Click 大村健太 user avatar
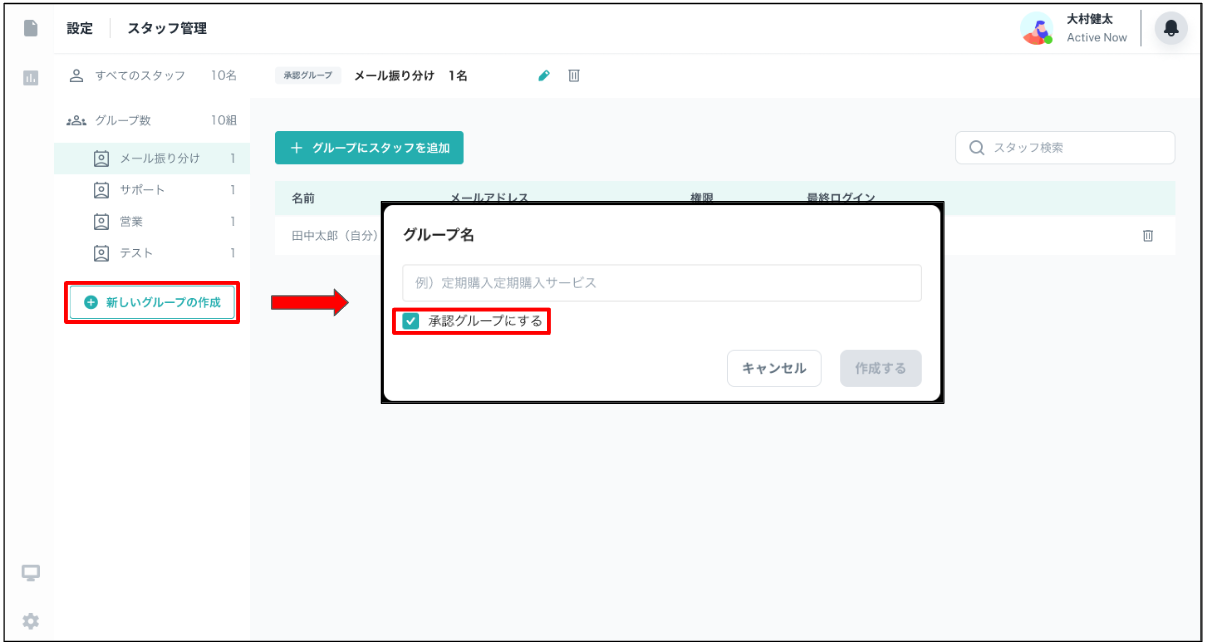The image size is (1205, 644). click(x=1037, y=29)
